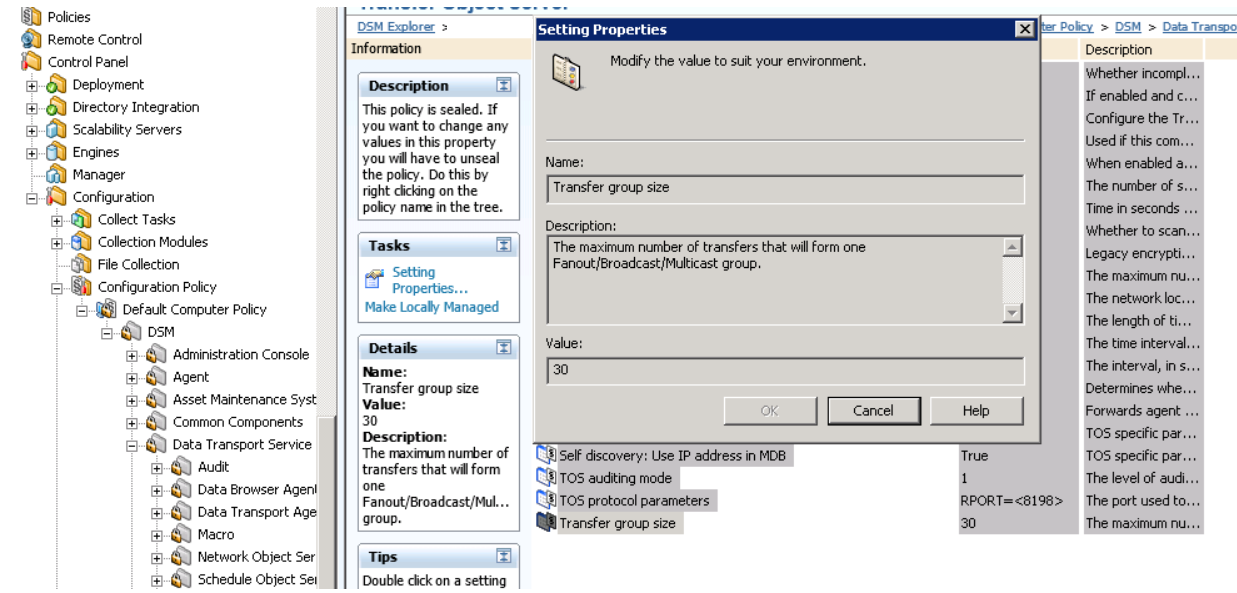Click the Collection Modules icon

(x=81, y=242)
